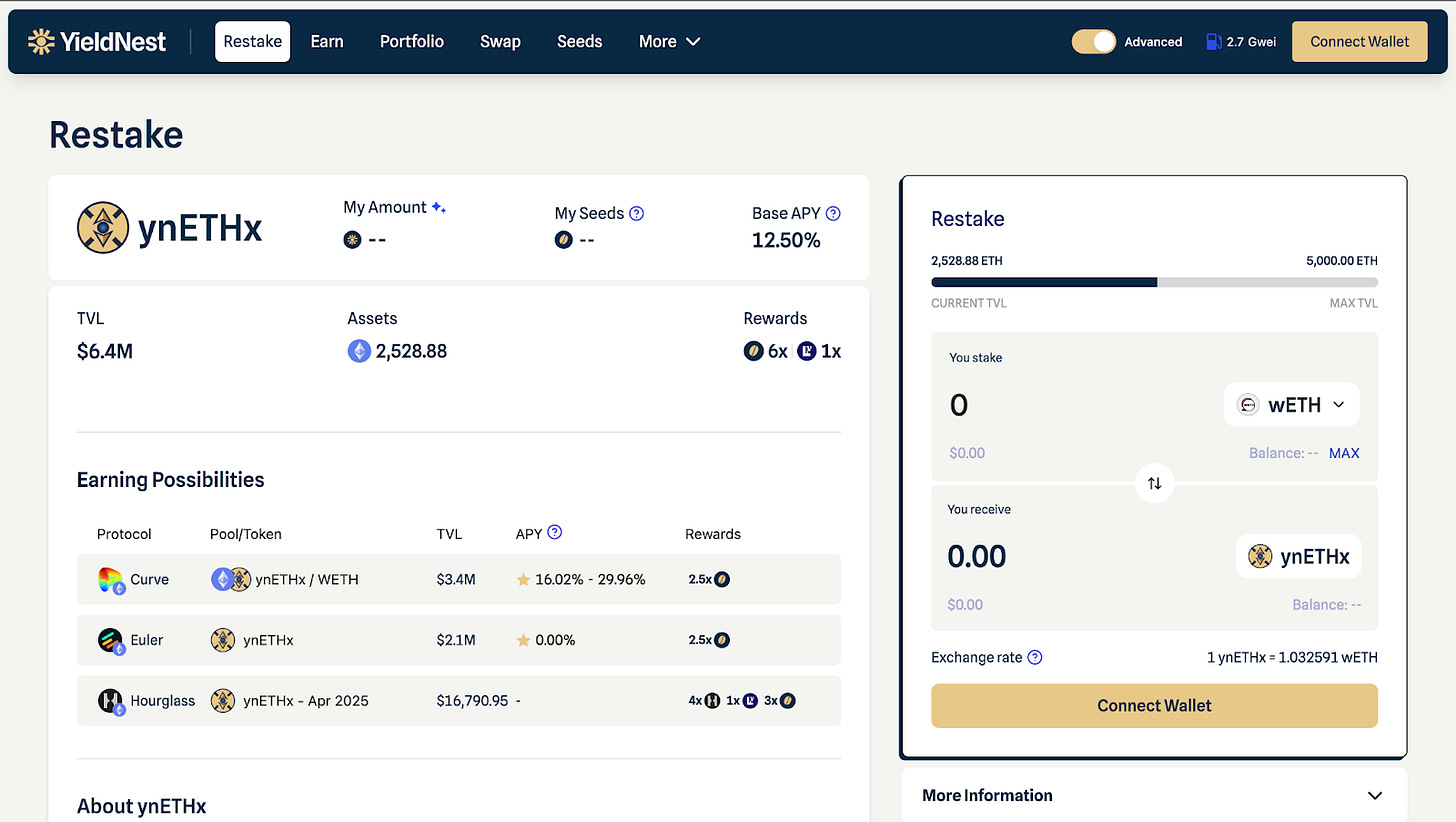Go to the Earn tab
The height and width of the screenshot is (822, 1456).
pos(327,42)
